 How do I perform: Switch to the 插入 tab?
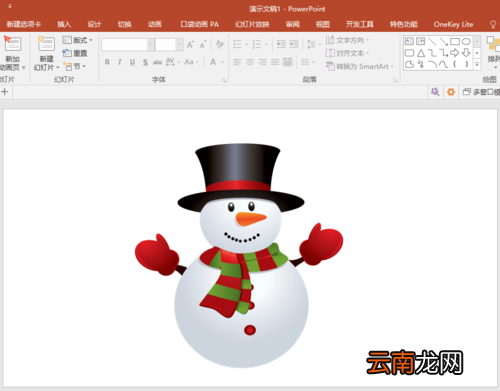coord(64,24)
